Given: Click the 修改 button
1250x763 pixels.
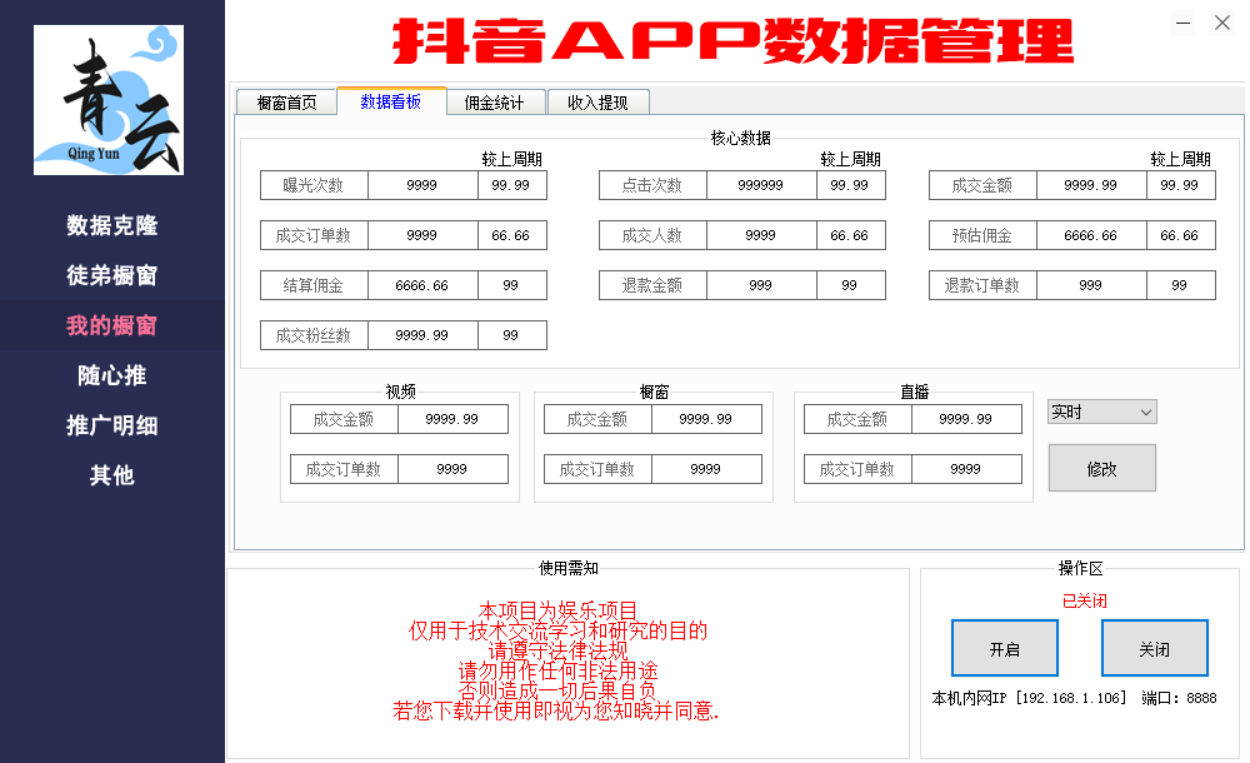Looking at the screenshot, I should point(1102,468).
